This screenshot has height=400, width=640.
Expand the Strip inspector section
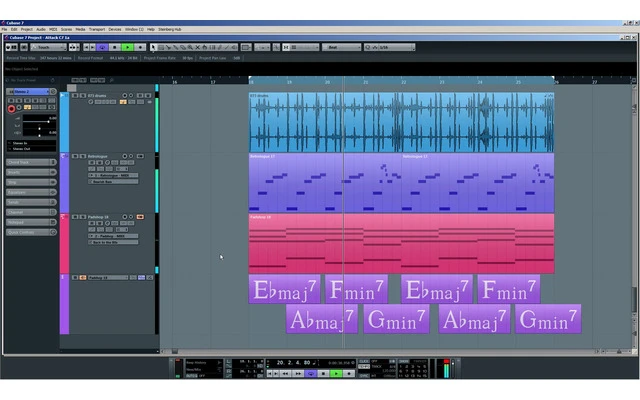[x=31, y=182]
